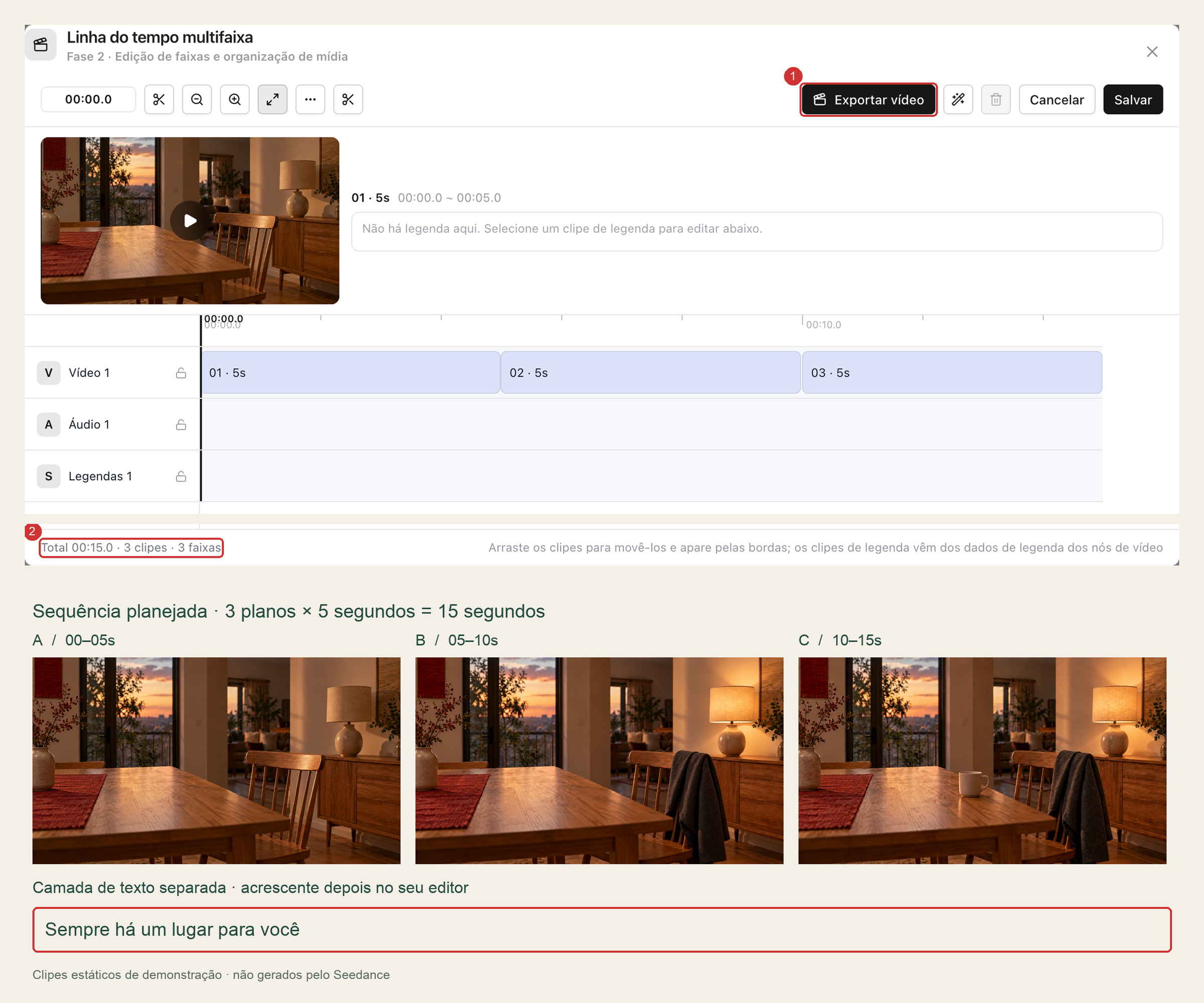Select clip 03 · 5s on the video track
The width and height of the screenshot is (1204, 1003).
tap(952, 373)
